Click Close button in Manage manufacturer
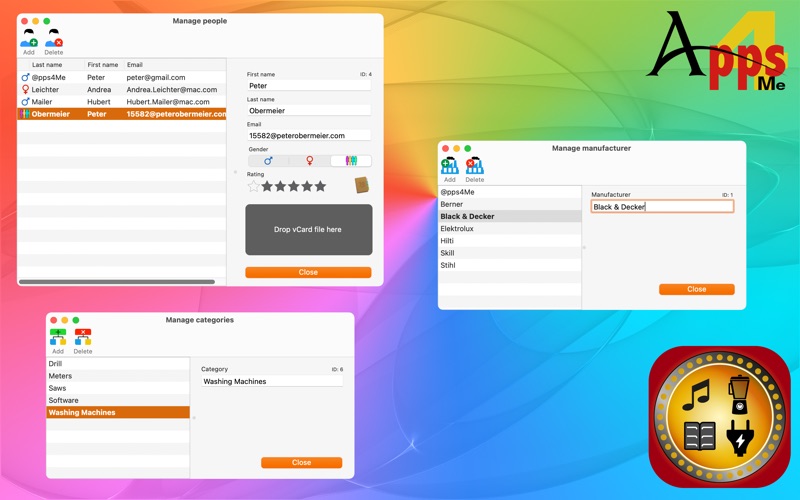This screenshot has height=500, width=800. tap(696, 289)
